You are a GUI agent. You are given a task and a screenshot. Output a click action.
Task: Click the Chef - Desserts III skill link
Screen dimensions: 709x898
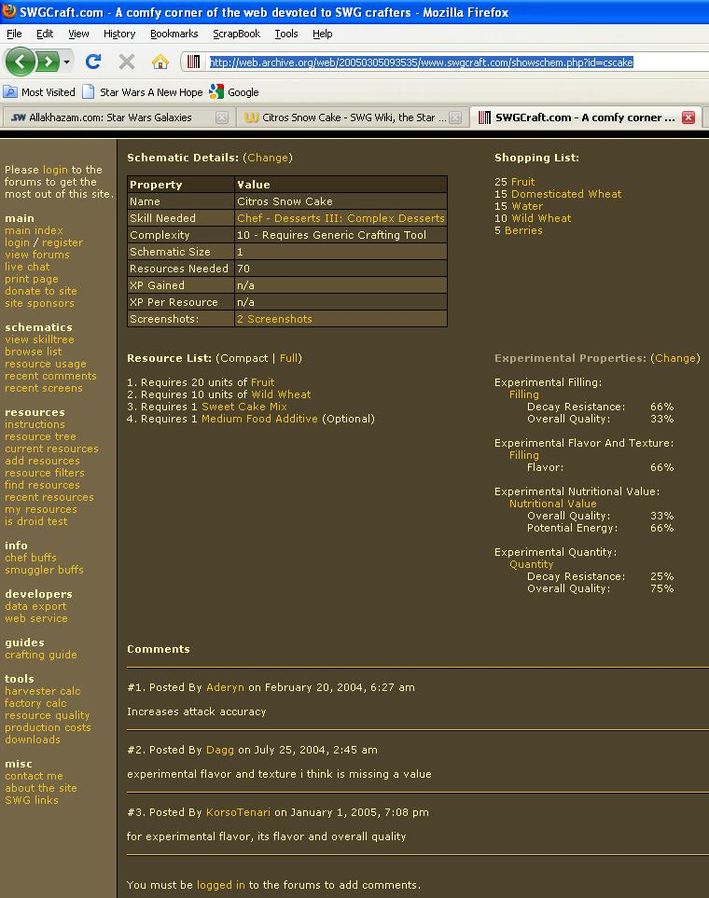pyautogui.click(x=340, y=218)
